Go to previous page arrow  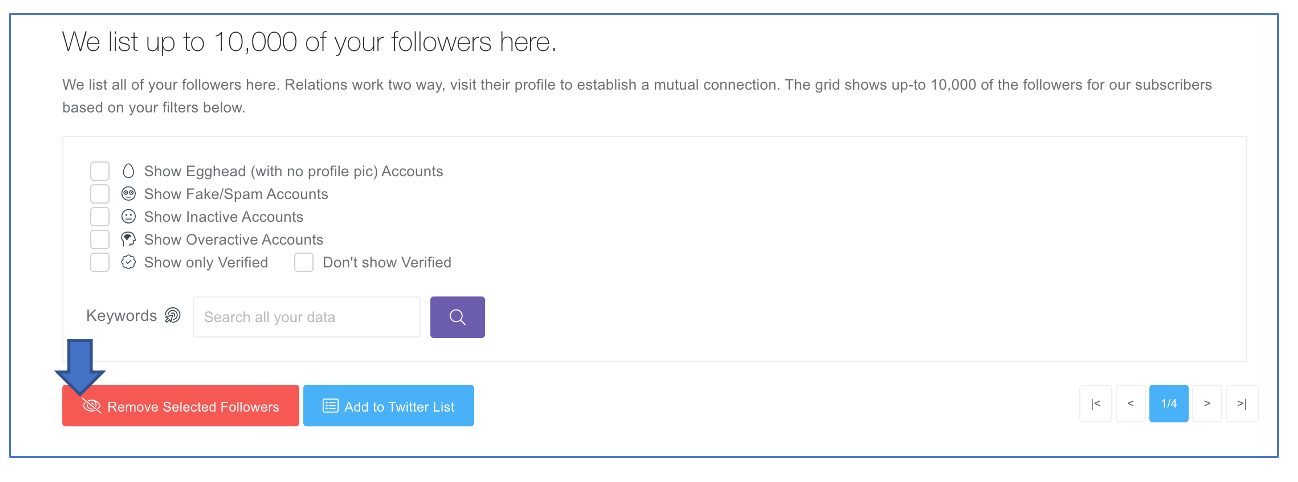click(1131, 403)
